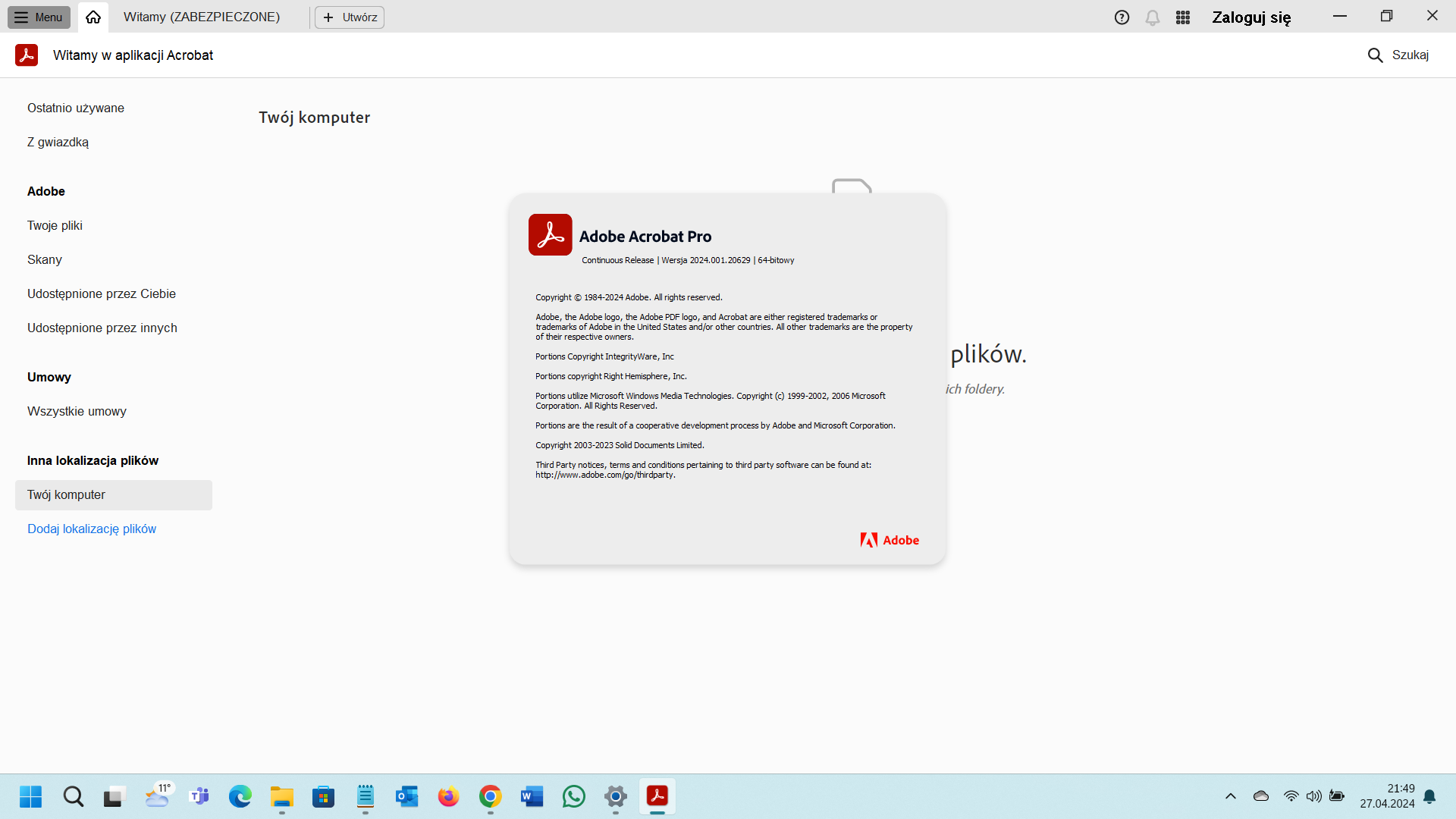Viewport: 1456px width, 819px height.
Task: Select Twój komputer in the sidebar
Action: (114, 494)
